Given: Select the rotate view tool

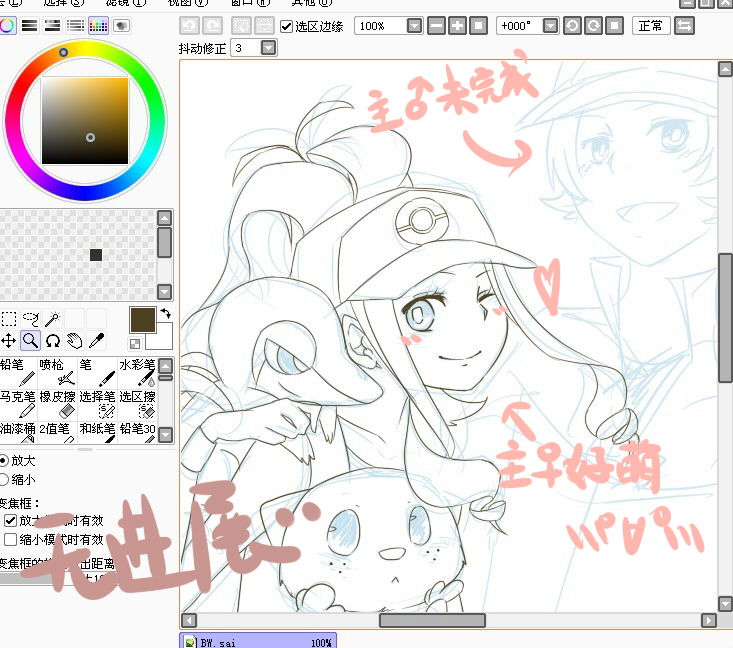Looking at the screenshot, I should (52, 341).
